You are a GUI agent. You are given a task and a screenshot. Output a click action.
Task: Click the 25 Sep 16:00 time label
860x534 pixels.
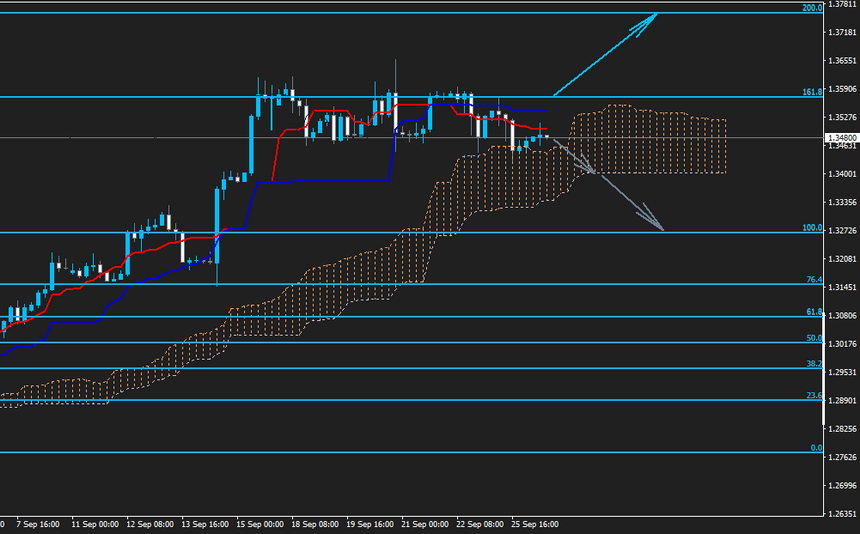point(535,525)
